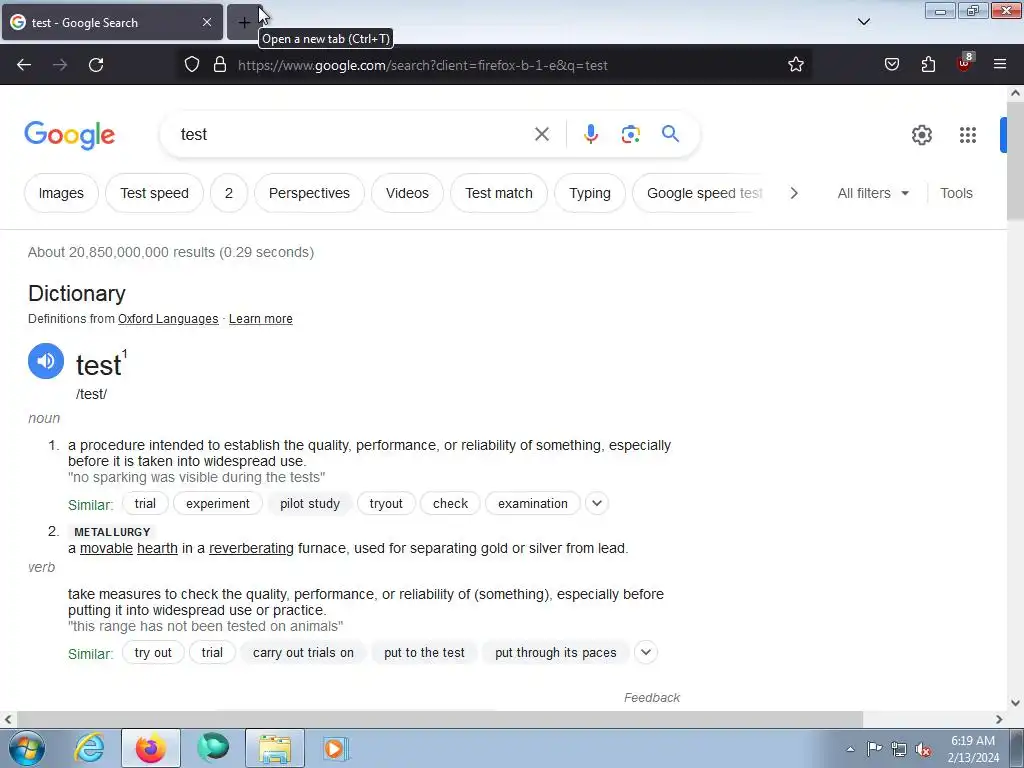Select synonym 'put to the test'
Viewport: 1024px width, 768px height.
tap(424, 652)
